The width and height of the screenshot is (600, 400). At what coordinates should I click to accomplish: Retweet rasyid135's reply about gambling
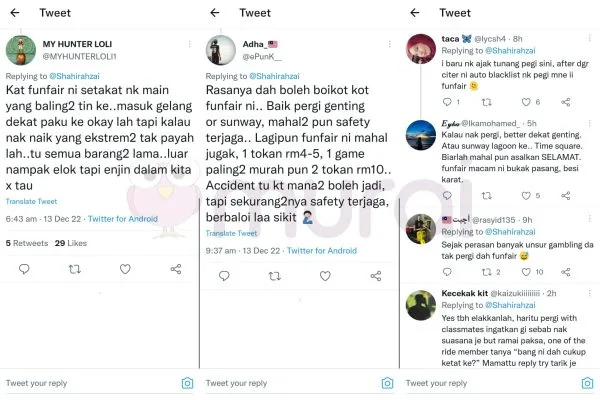pyautogui.click(x=486, y=272)
